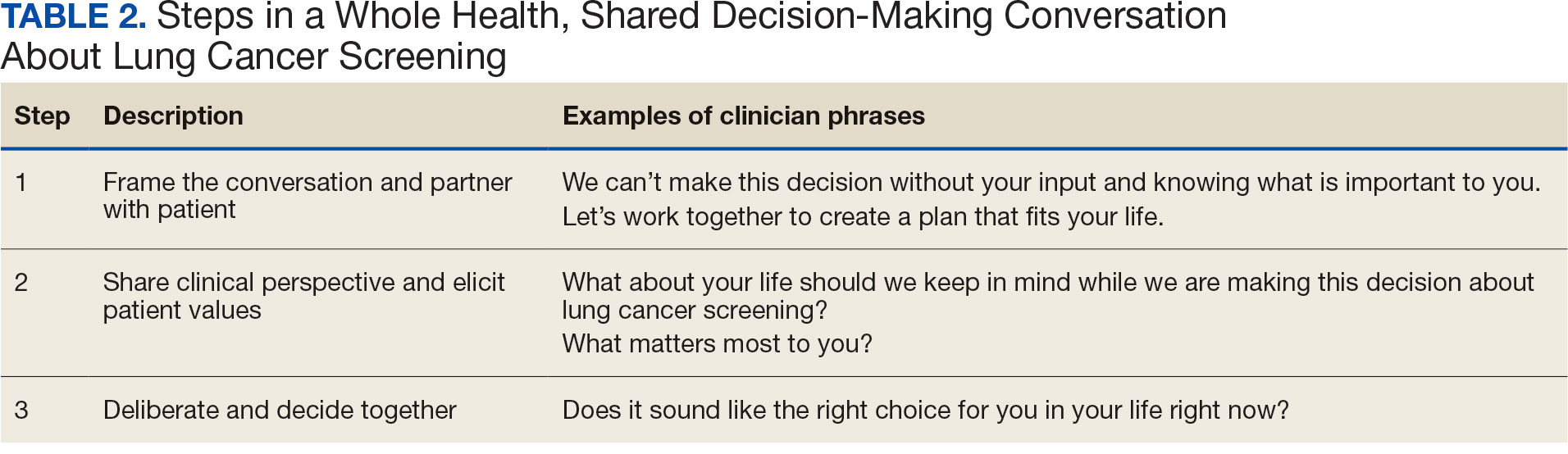Viewport: 1568px width, 454px height.
Task: Select the Step column header
Action: (x=42, y=116)
